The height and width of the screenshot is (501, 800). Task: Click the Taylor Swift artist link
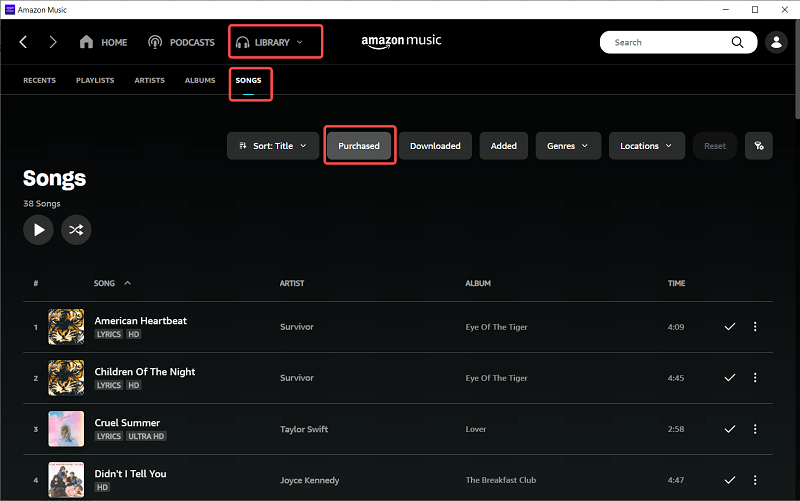tap(304, 429)
